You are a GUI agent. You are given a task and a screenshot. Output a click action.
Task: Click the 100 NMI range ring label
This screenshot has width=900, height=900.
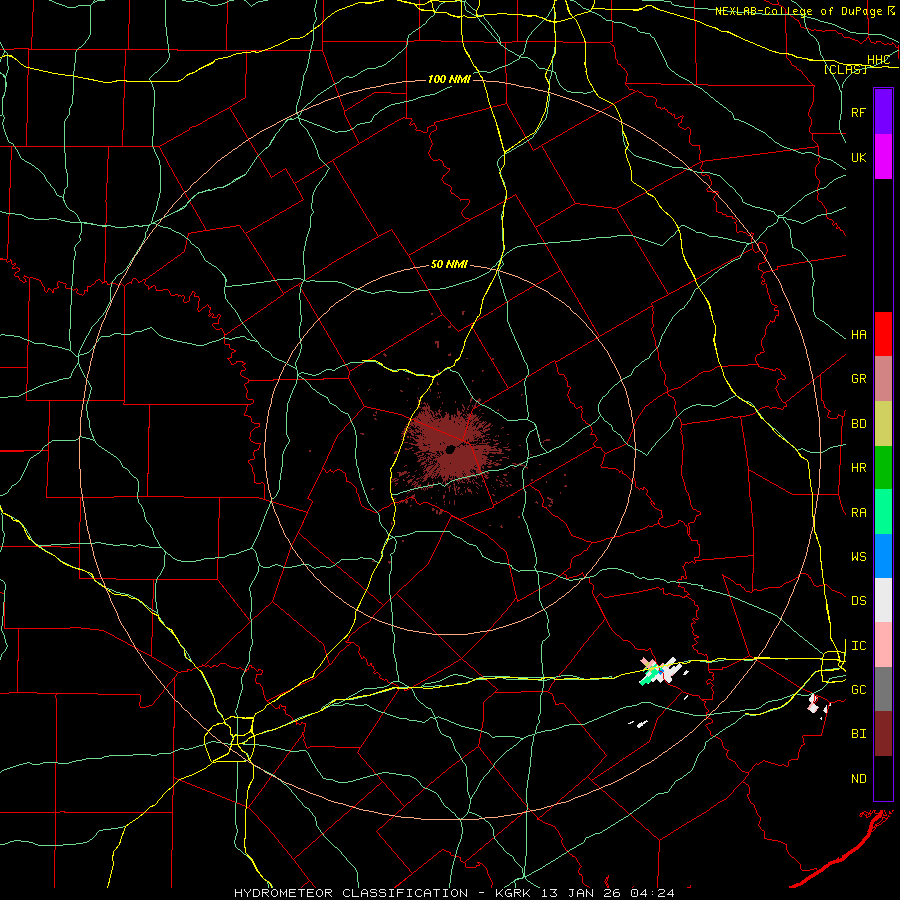click(449, 79)
